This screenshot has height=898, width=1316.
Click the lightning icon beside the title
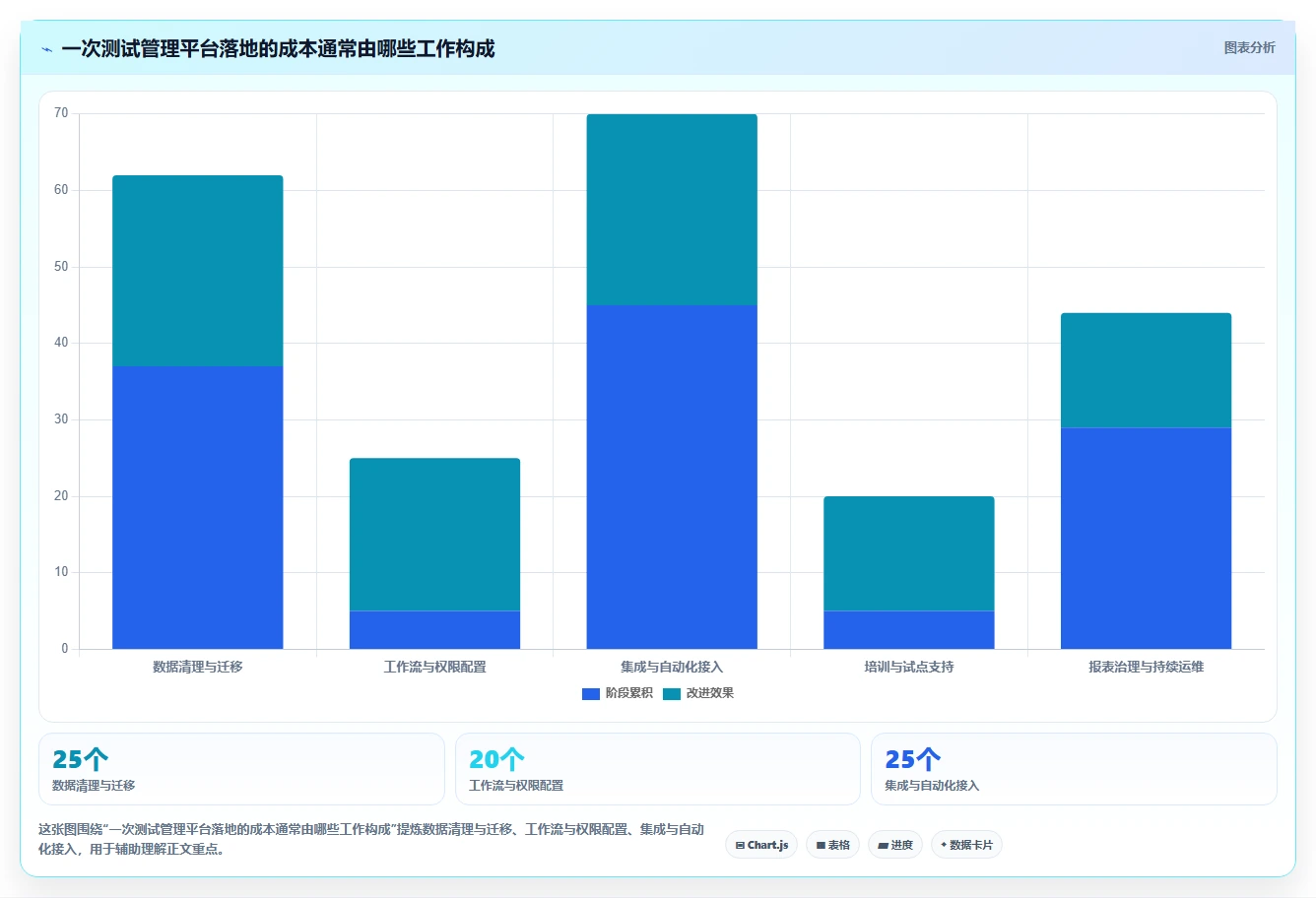click(47, 49)
